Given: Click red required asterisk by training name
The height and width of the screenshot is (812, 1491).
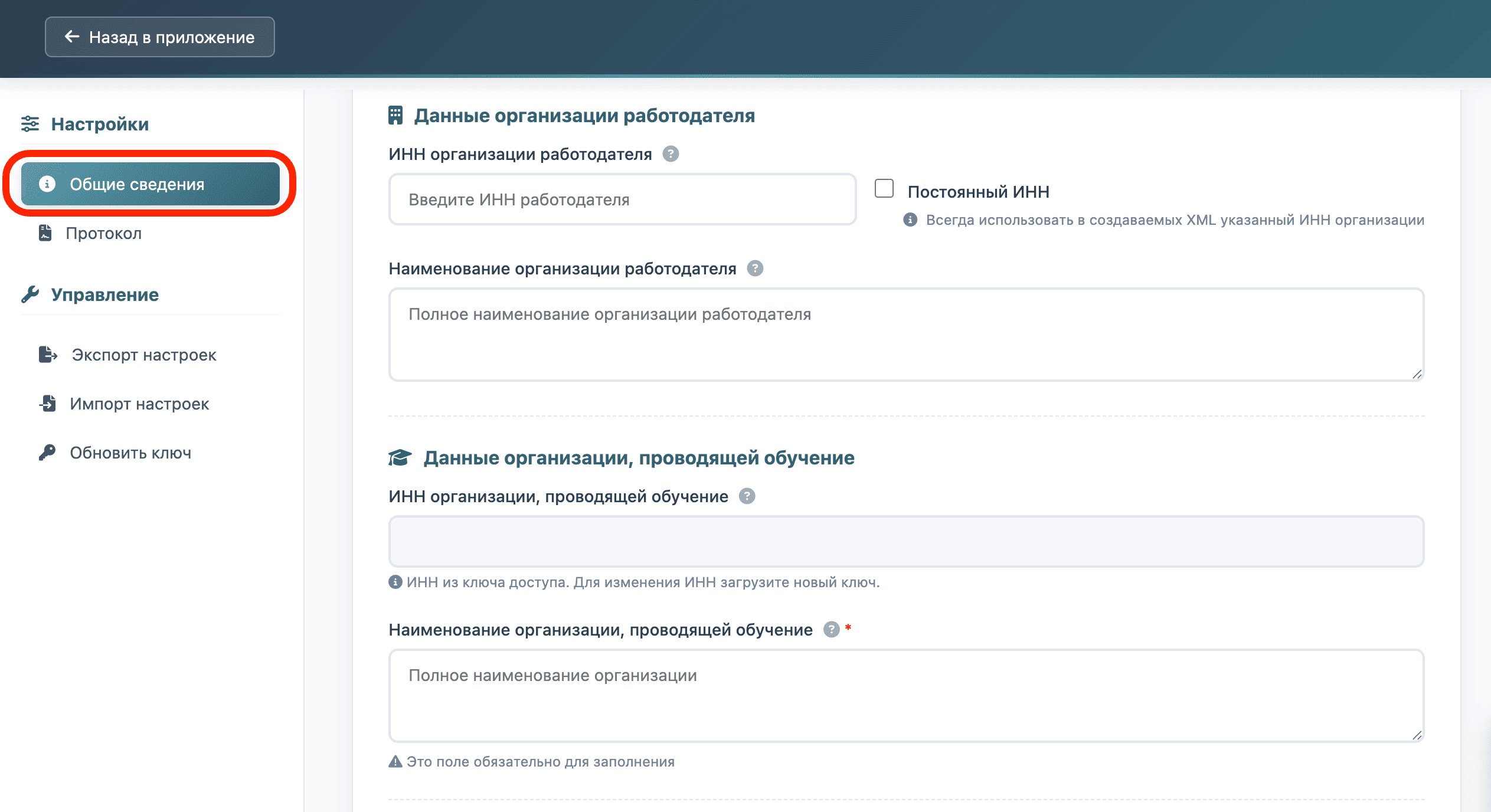Looking at the screenshot, I should pos(848,627).
